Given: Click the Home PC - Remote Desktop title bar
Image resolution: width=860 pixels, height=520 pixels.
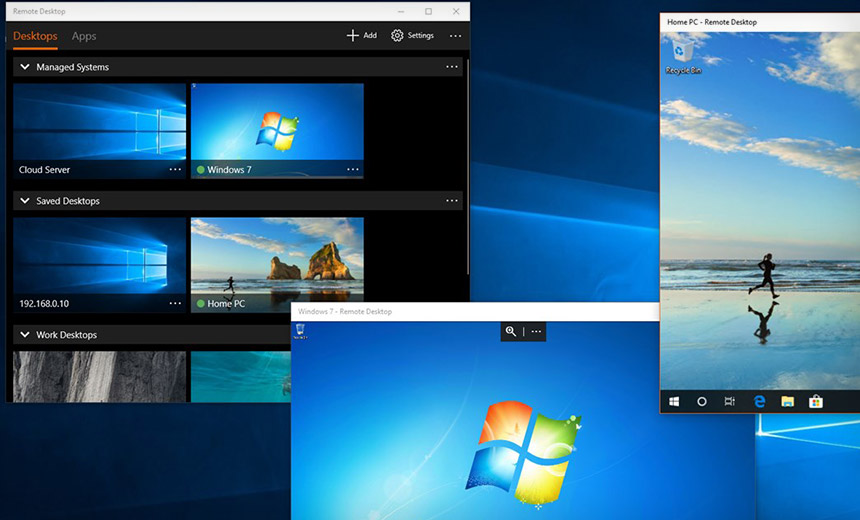Looking at the screenshot, I should coord(760,22).
